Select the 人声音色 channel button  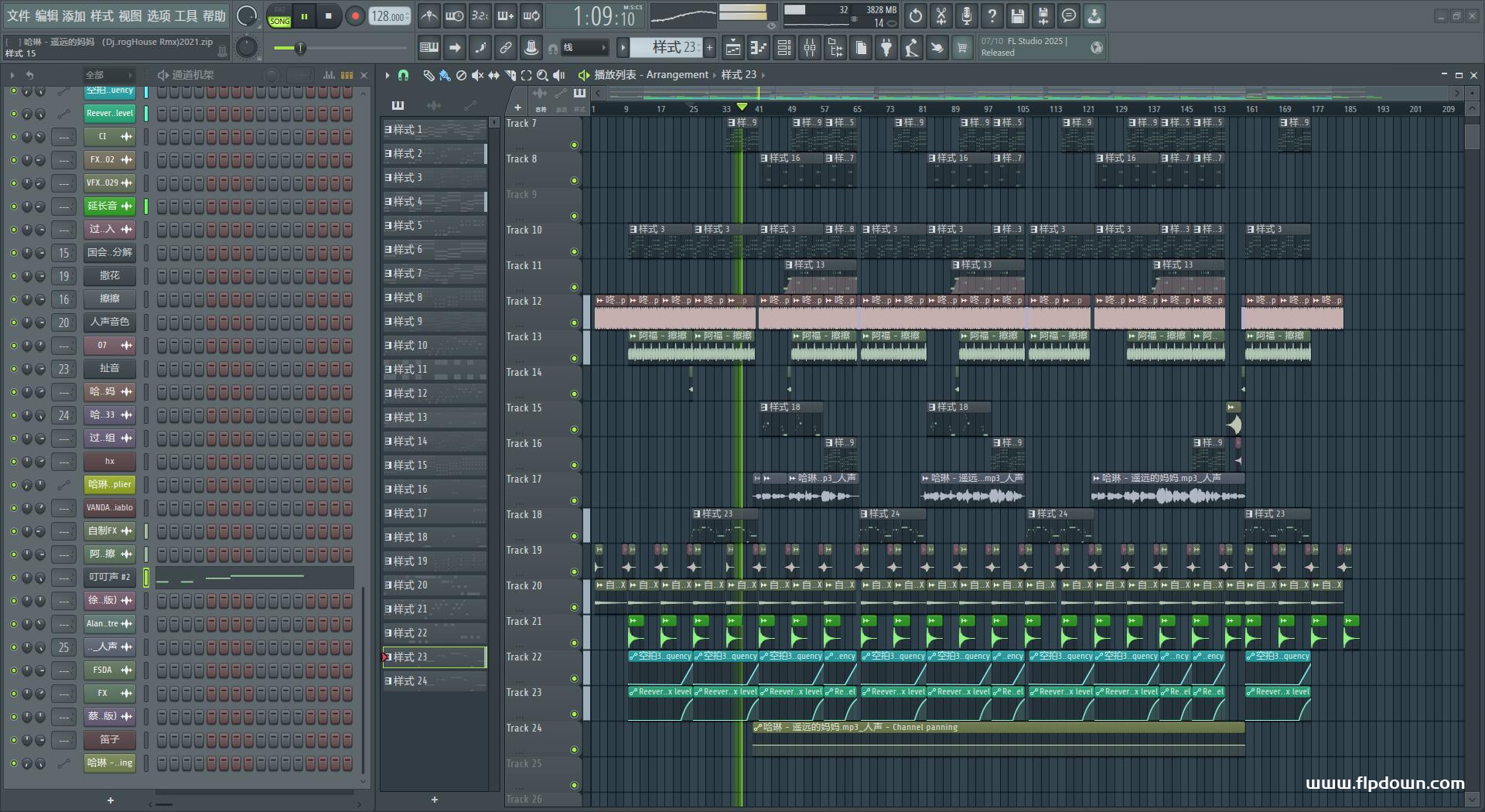pos(109,322)
